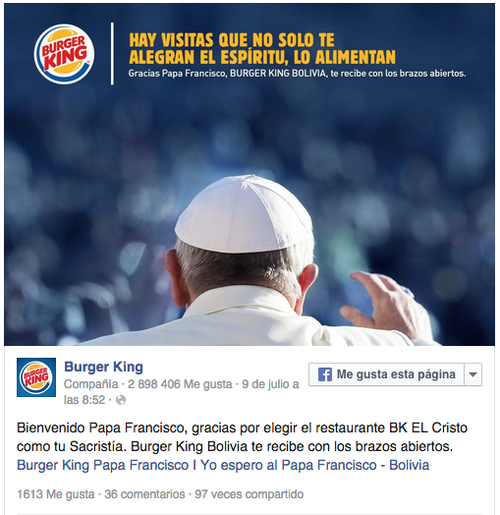Open the 36 comentarios link
This screenshot has width=500, height=515.
tap(145, 494)
